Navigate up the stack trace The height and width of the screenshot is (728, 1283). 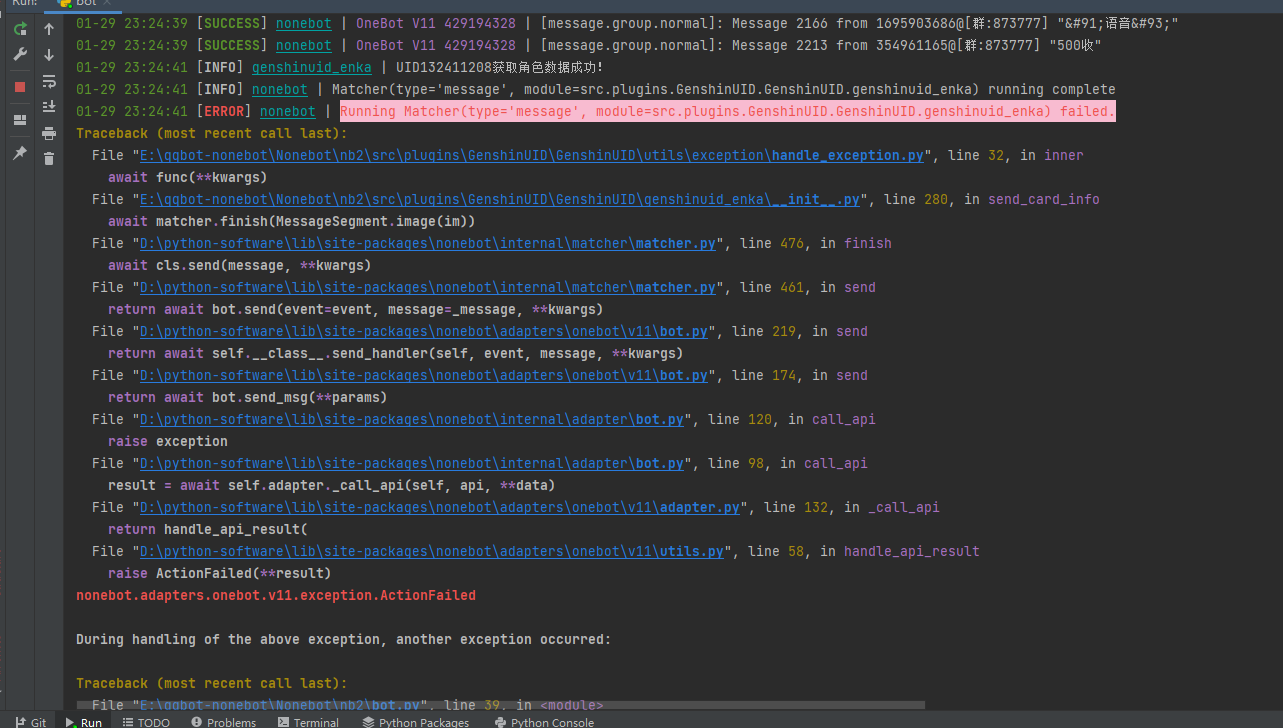[48, 29]
